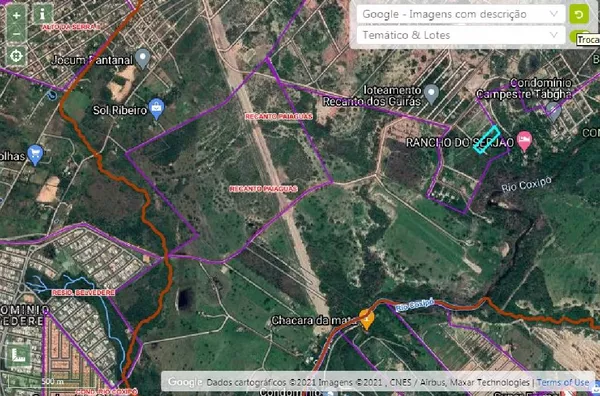Zoom out with the minus button
The height and width of the screenshot is (396, 600).
(x=16, y=34)
